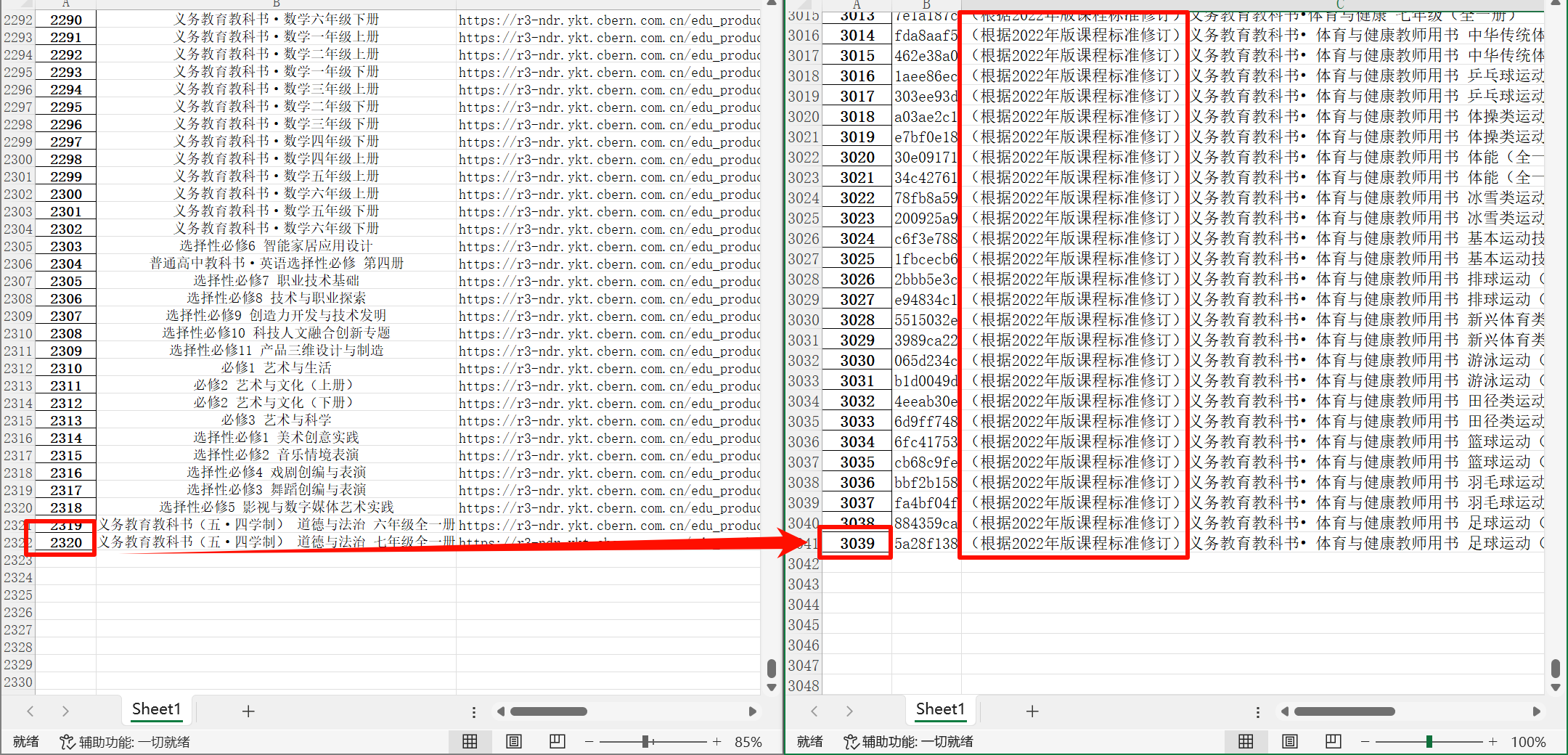Select cell 选择性必修5 影视与数字媒体艺术实践
Viewport: 1568px width, 755px height.
coord(276,507)
